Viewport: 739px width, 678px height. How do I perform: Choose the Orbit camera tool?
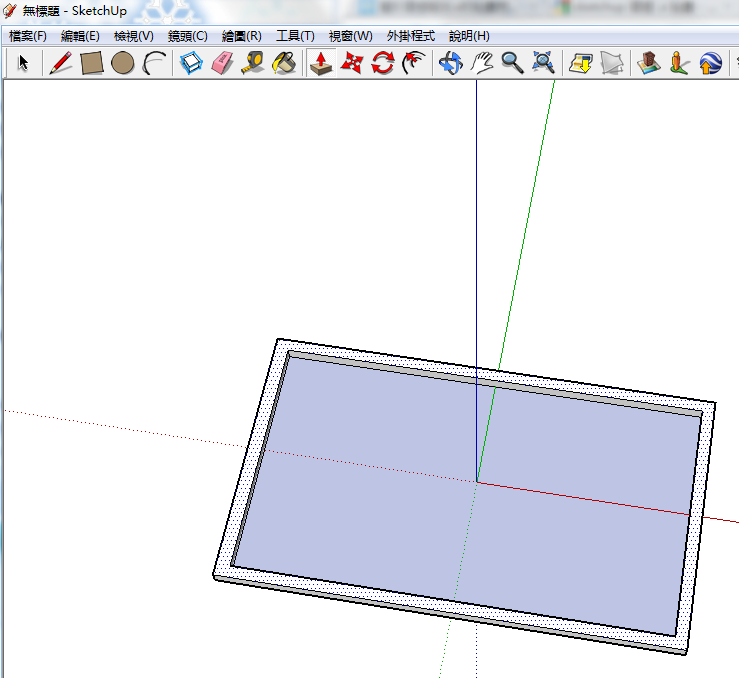click(451, 63)
